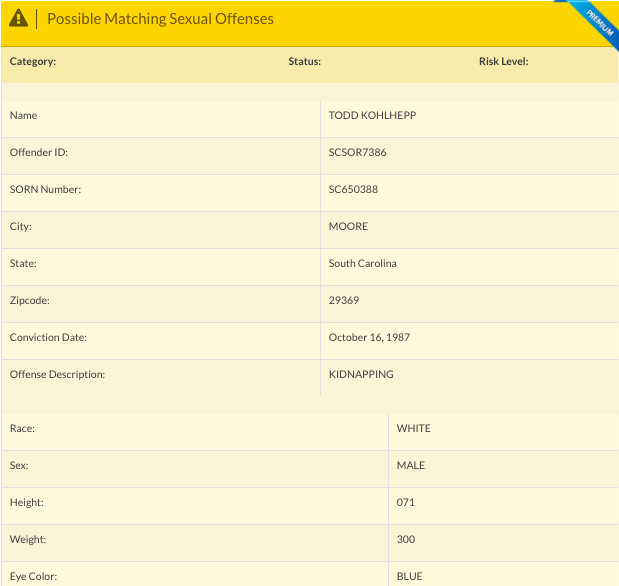Click the Zipcode value 29369
This screenshot has width=619, height=586.
click(x=343, y=300)
